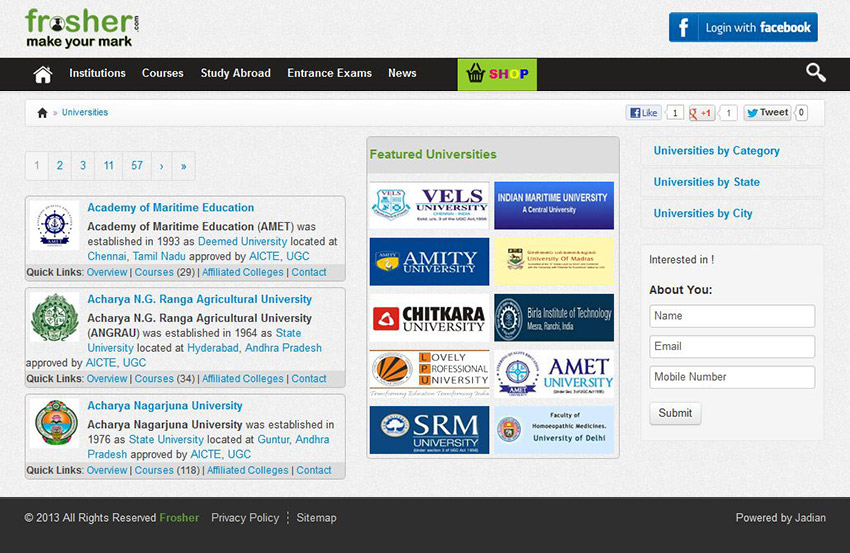
Task: Select Chitkara University featured banner
Action: [429, 318]
